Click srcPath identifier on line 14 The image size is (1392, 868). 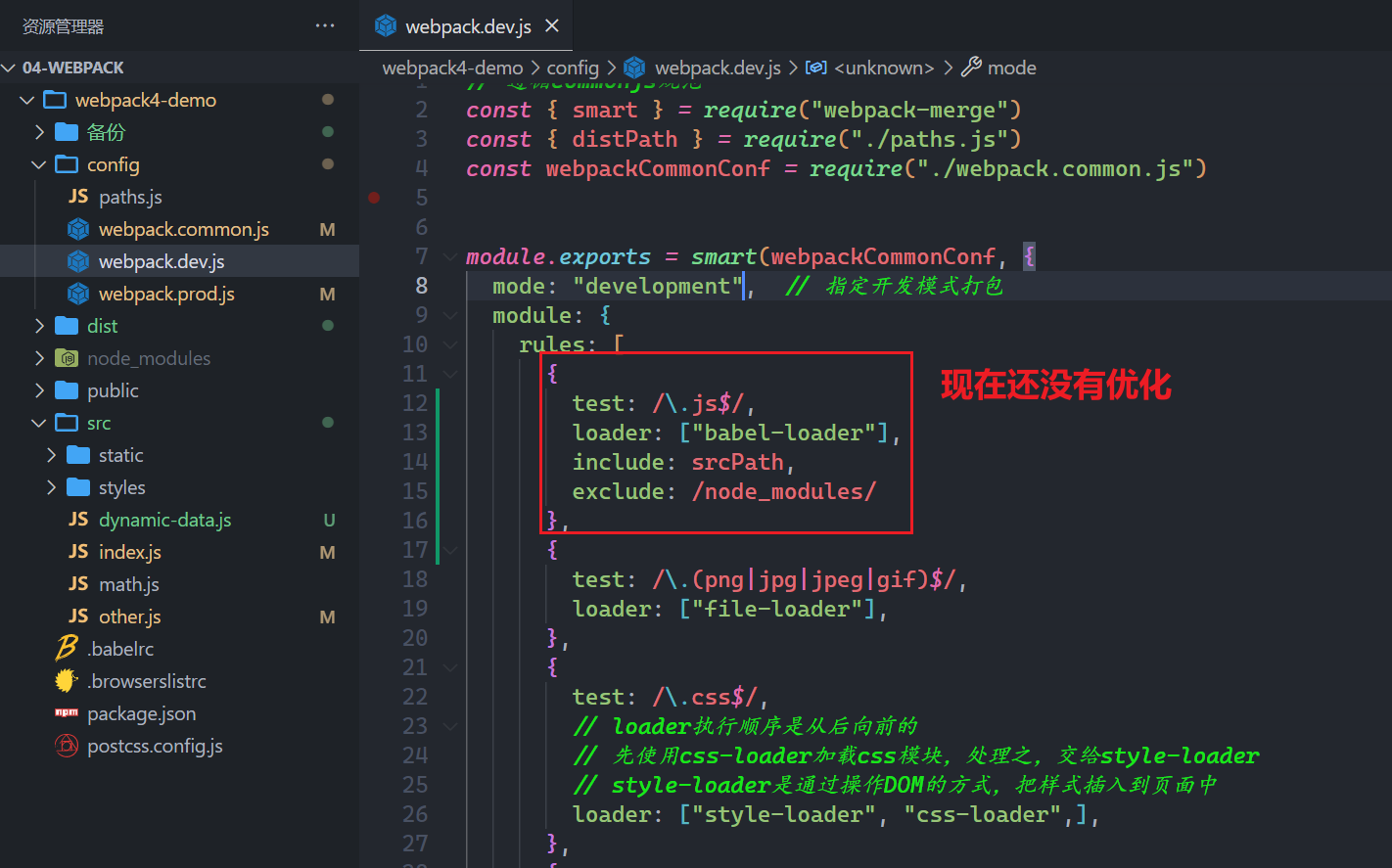click(x=737, y=462)
